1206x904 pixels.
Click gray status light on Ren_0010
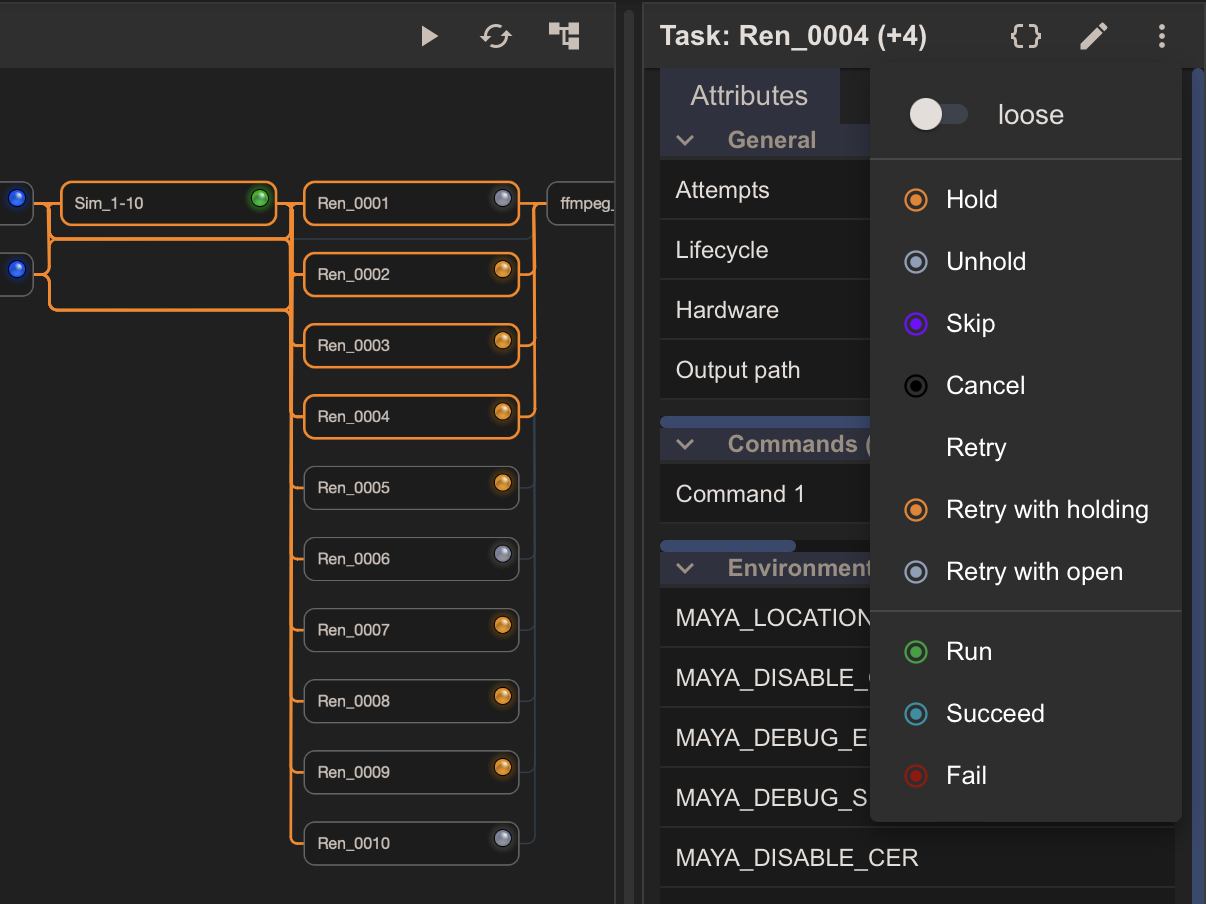pyautogui.click(x=503, y=837)
